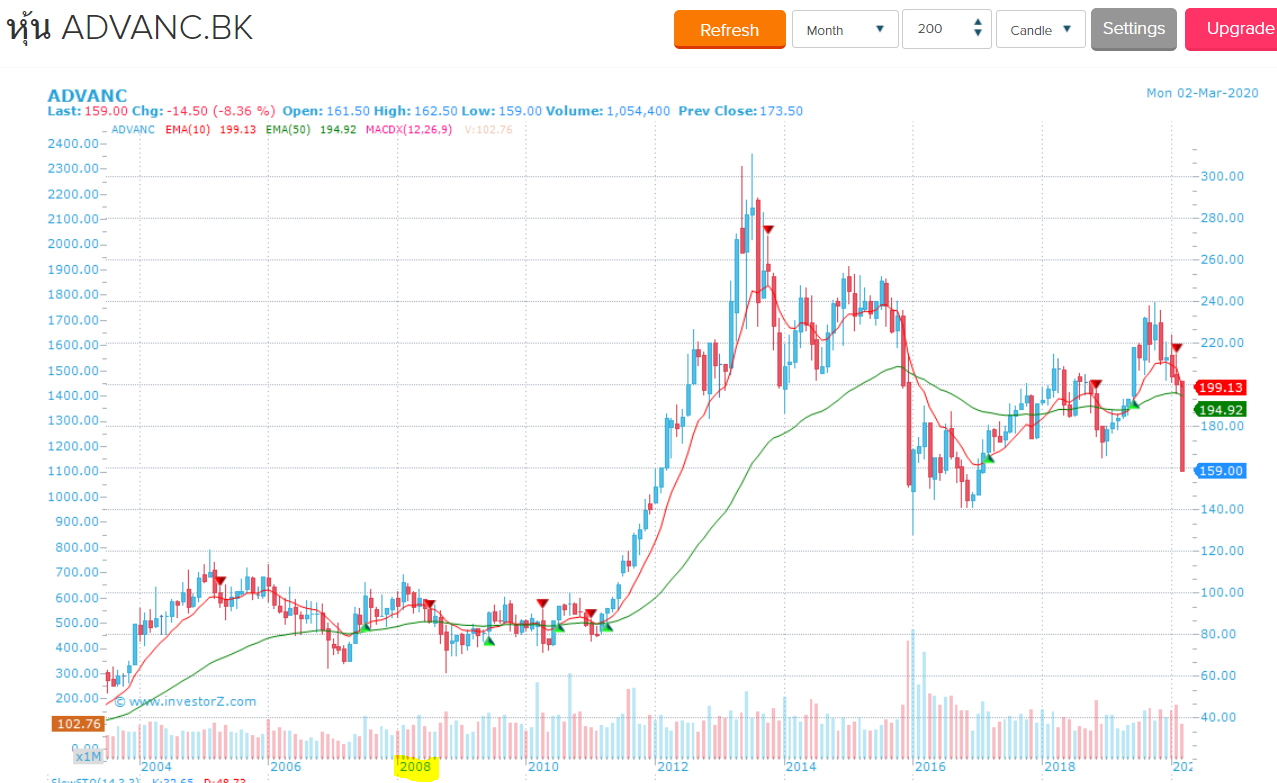The width and height of the screenshot is (1277, 783).
Task: Decrease bar count with stepper down arrow
Action: 978,35
